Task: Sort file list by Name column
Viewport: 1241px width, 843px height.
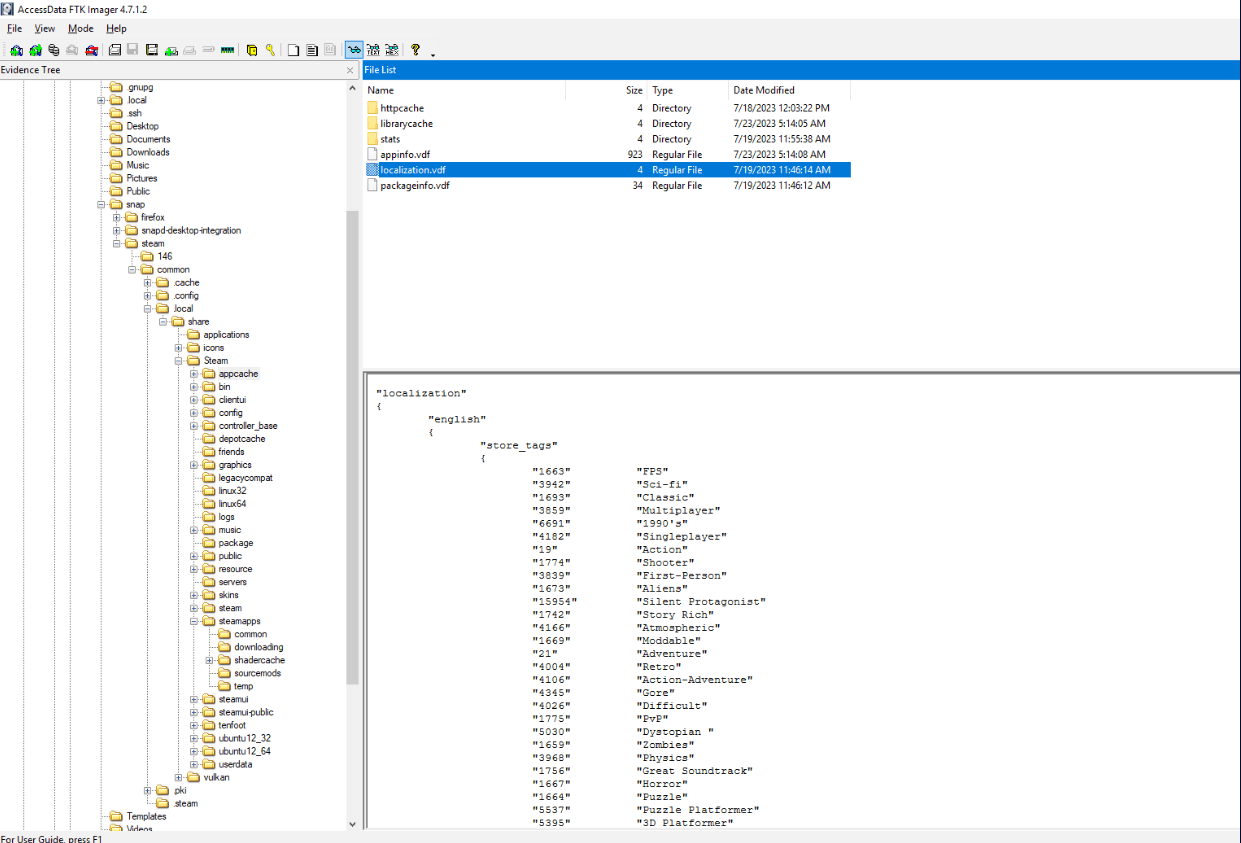Action: 463,90
